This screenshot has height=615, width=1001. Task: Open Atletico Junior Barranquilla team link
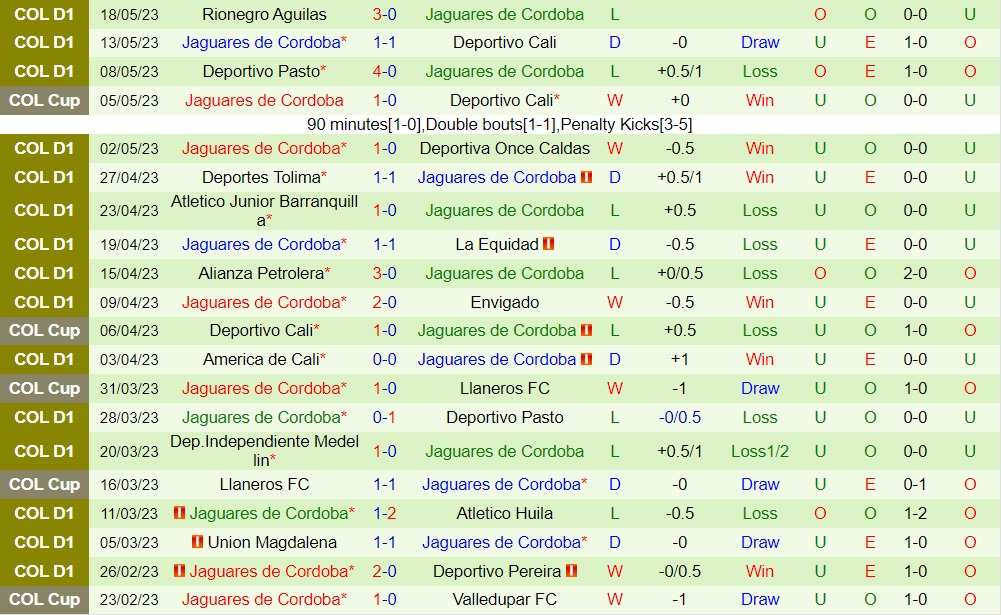(x=264, y=210)
